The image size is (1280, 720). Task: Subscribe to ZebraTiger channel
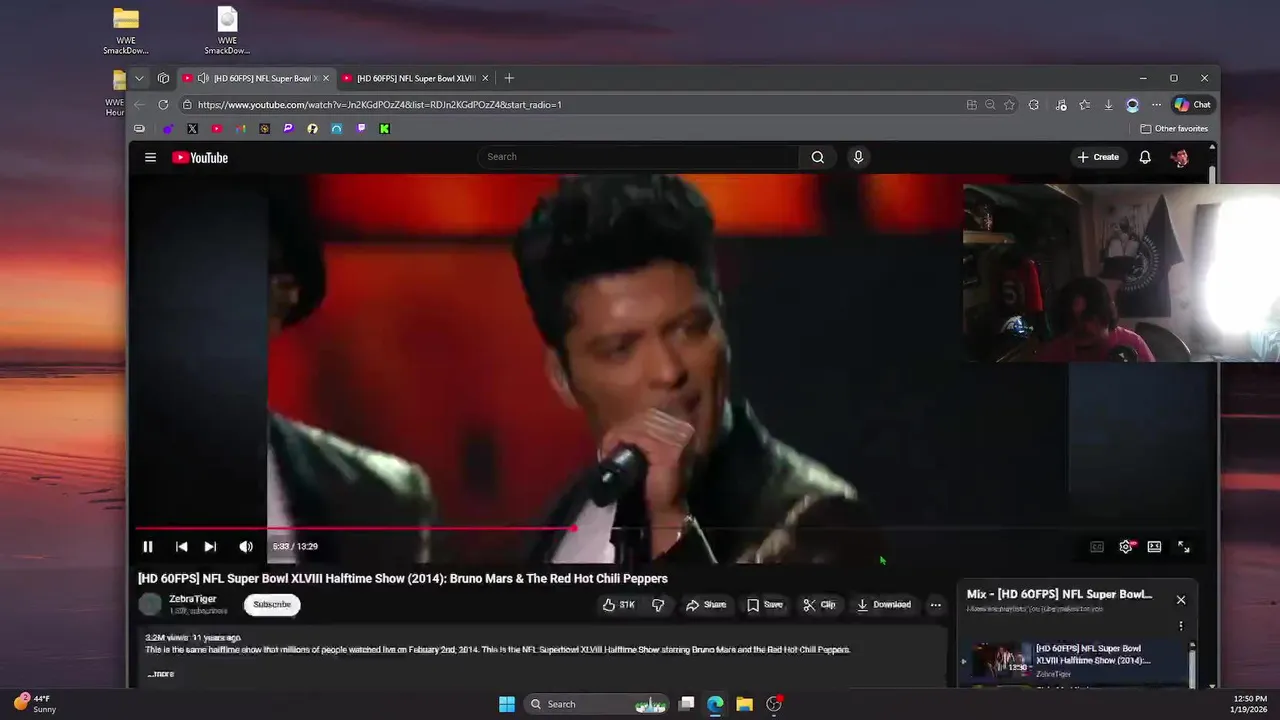point(272,604)
